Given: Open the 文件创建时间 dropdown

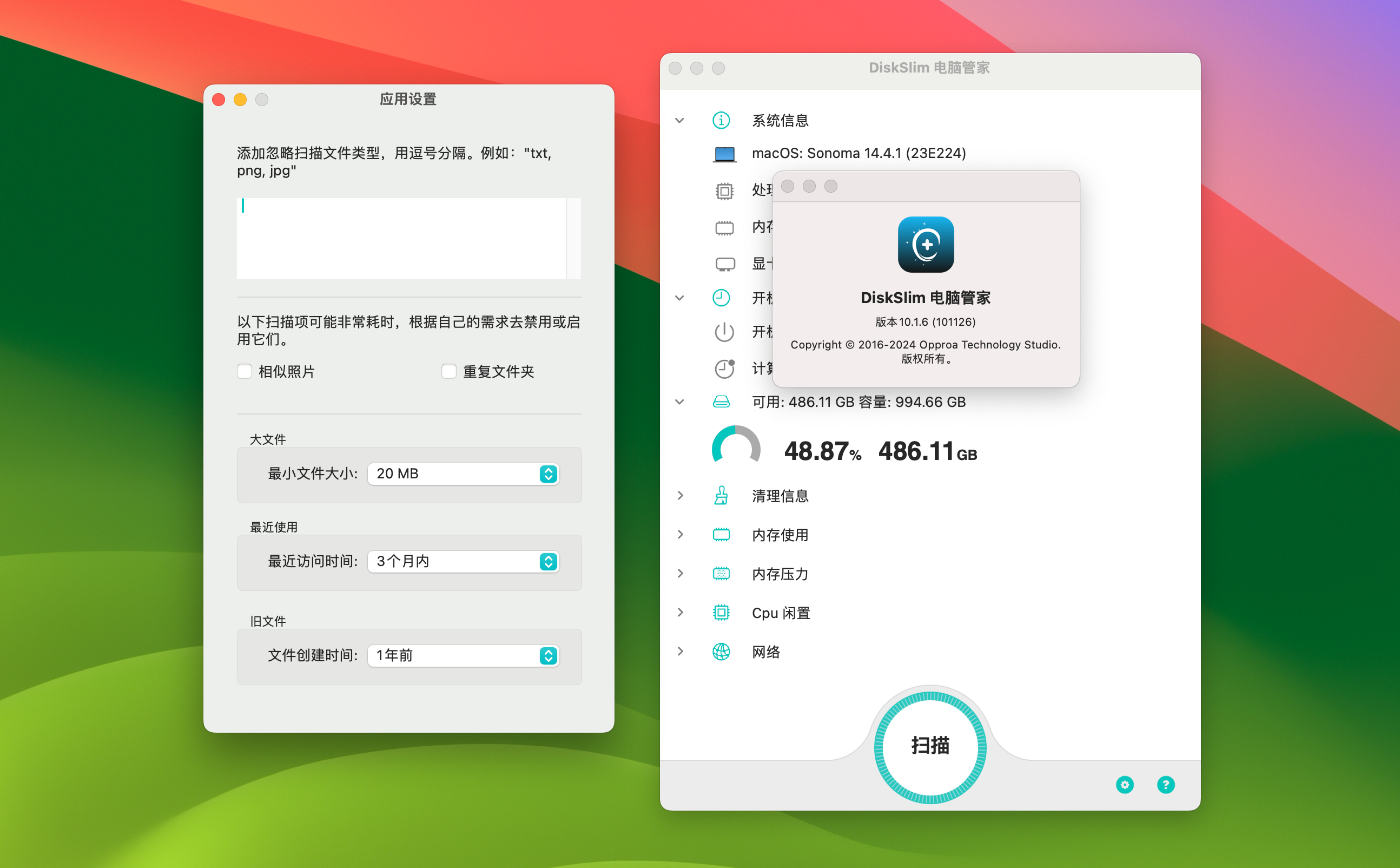Looking at the screenshot, I should tap(463, 655).
